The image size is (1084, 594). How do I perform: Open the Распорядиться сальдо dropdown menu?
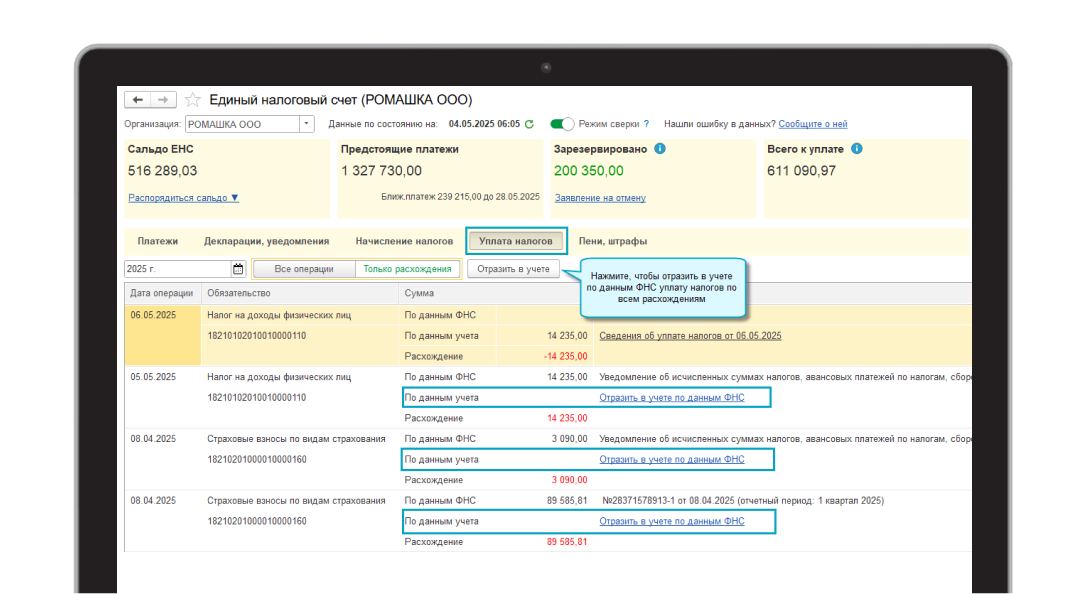(184, 198)
